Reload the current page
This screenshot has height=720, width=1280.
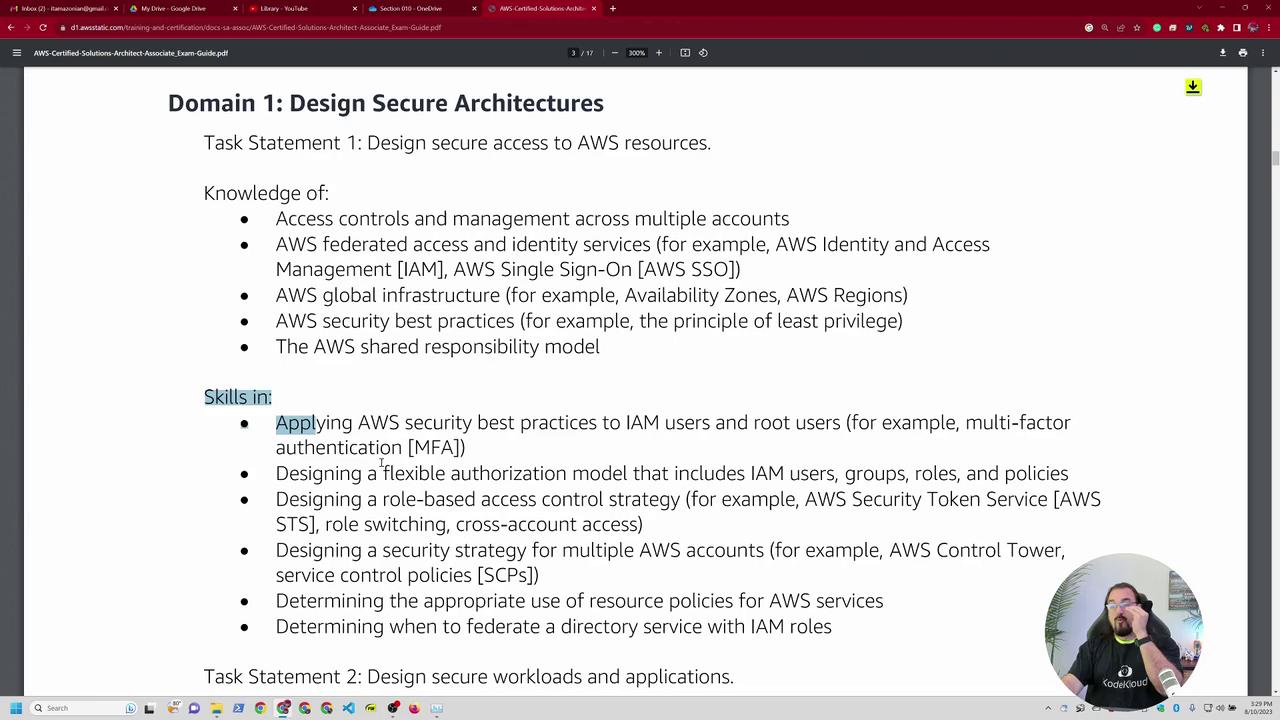point(43,27)
